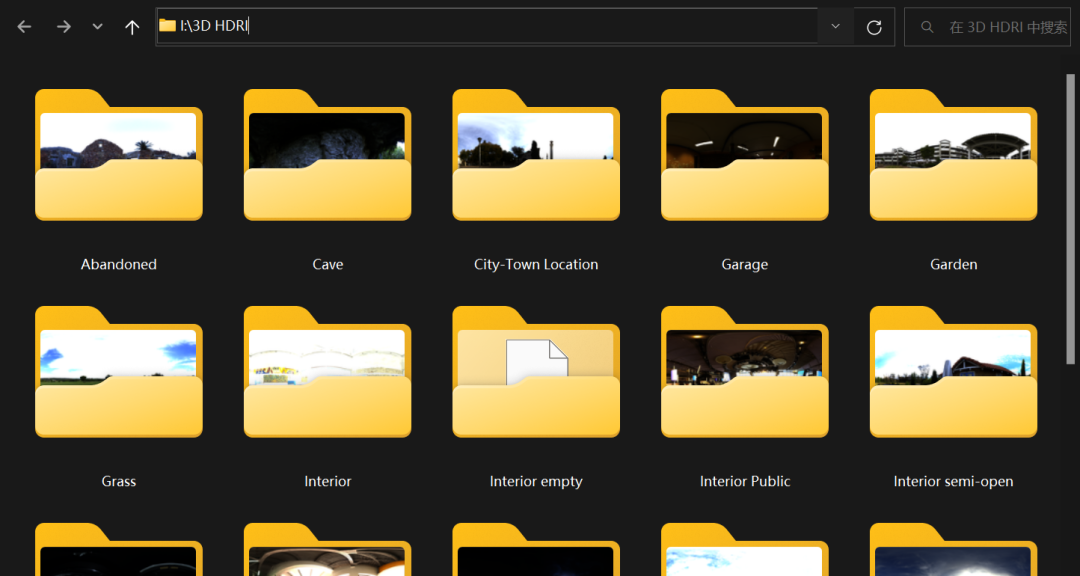1080x576 pixels.
Task: Click the address bar path I:\3D HDRI
Action: point(214,26)
